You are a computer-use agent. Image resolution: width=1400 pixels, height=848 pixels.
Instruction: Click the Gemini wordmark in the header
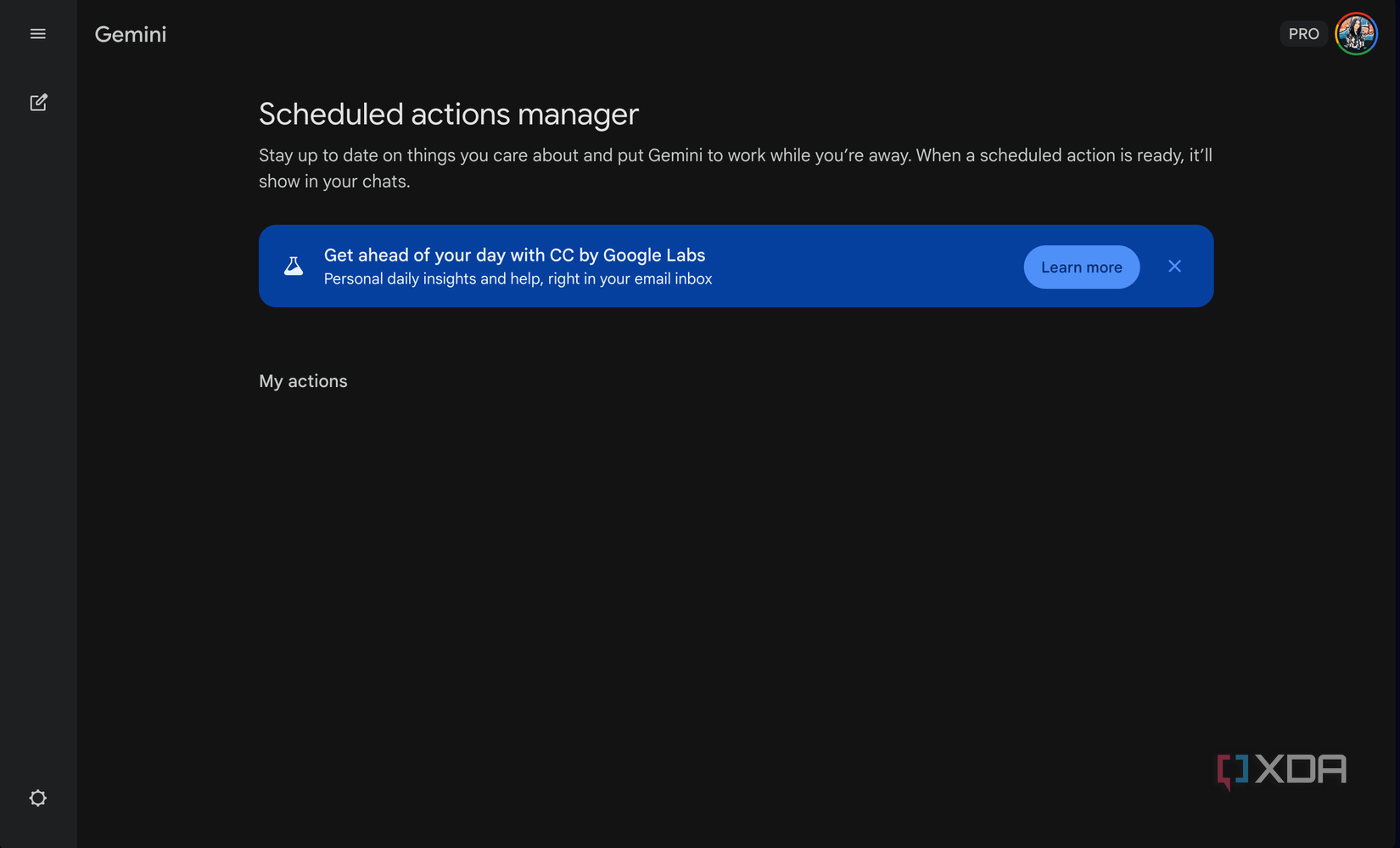click(x=130, y=35)
